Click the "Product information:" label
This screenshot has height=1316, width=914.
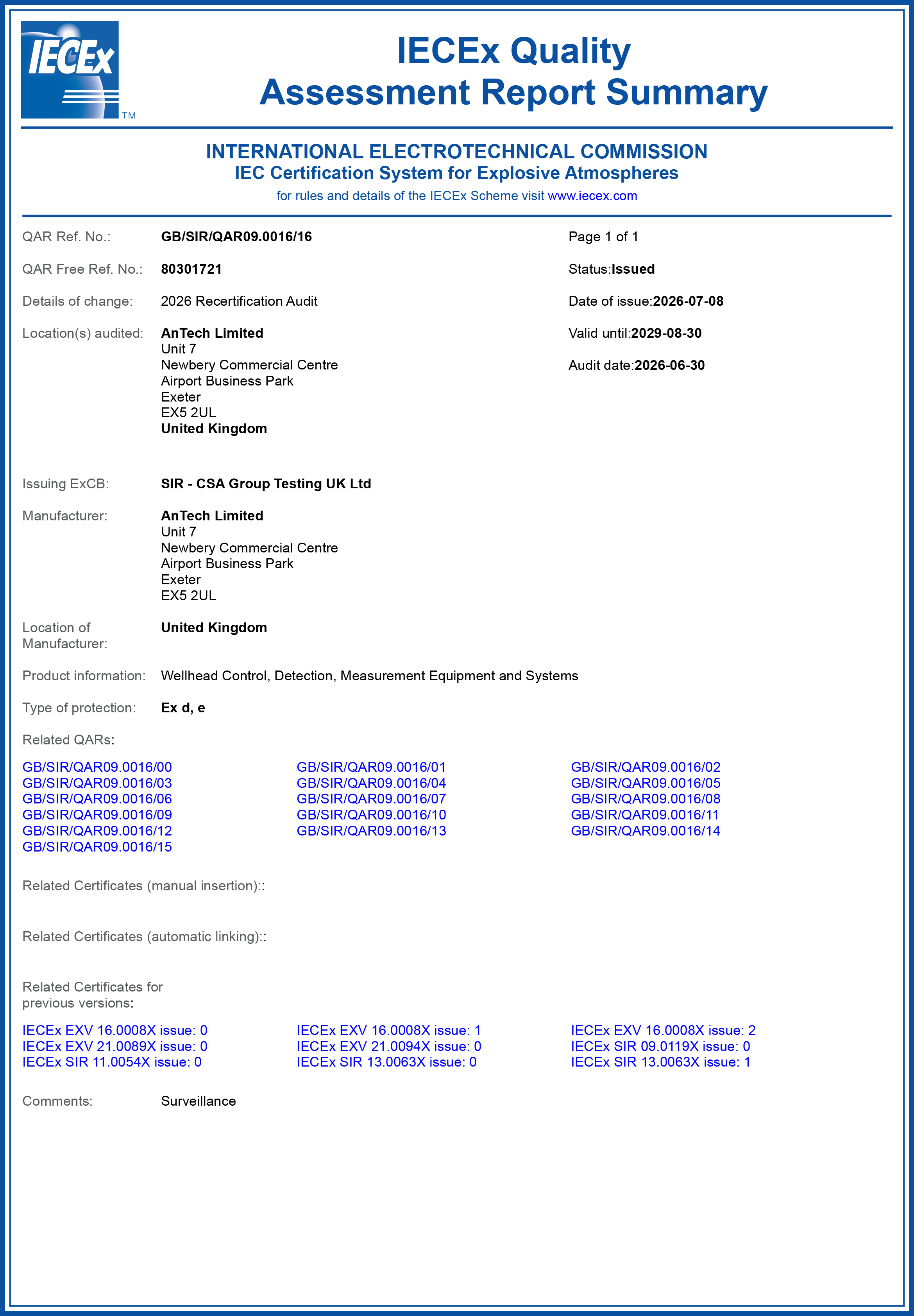pyautogui.click(x=84, y=676)
